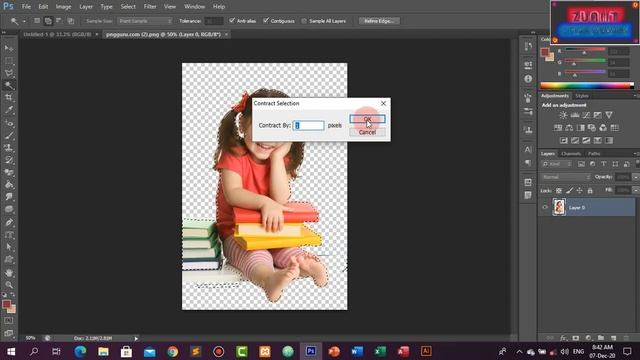This screenshot has height=360, width=640.
Task: Add a Levels adjustment
Action: (575, 115)
